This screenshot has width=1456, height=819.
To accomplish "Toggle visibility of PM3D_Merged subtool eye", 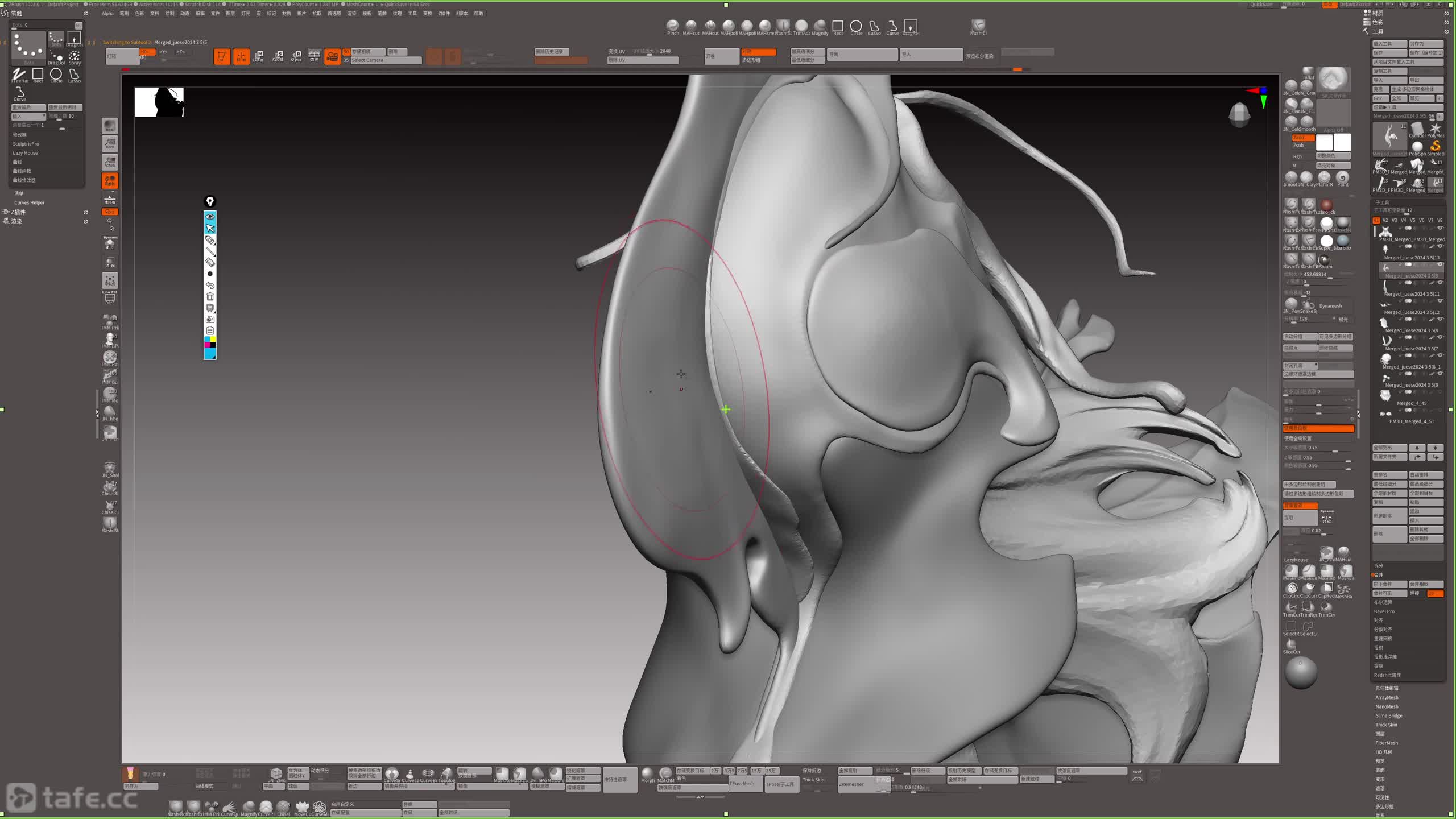I will (1440, 228).
